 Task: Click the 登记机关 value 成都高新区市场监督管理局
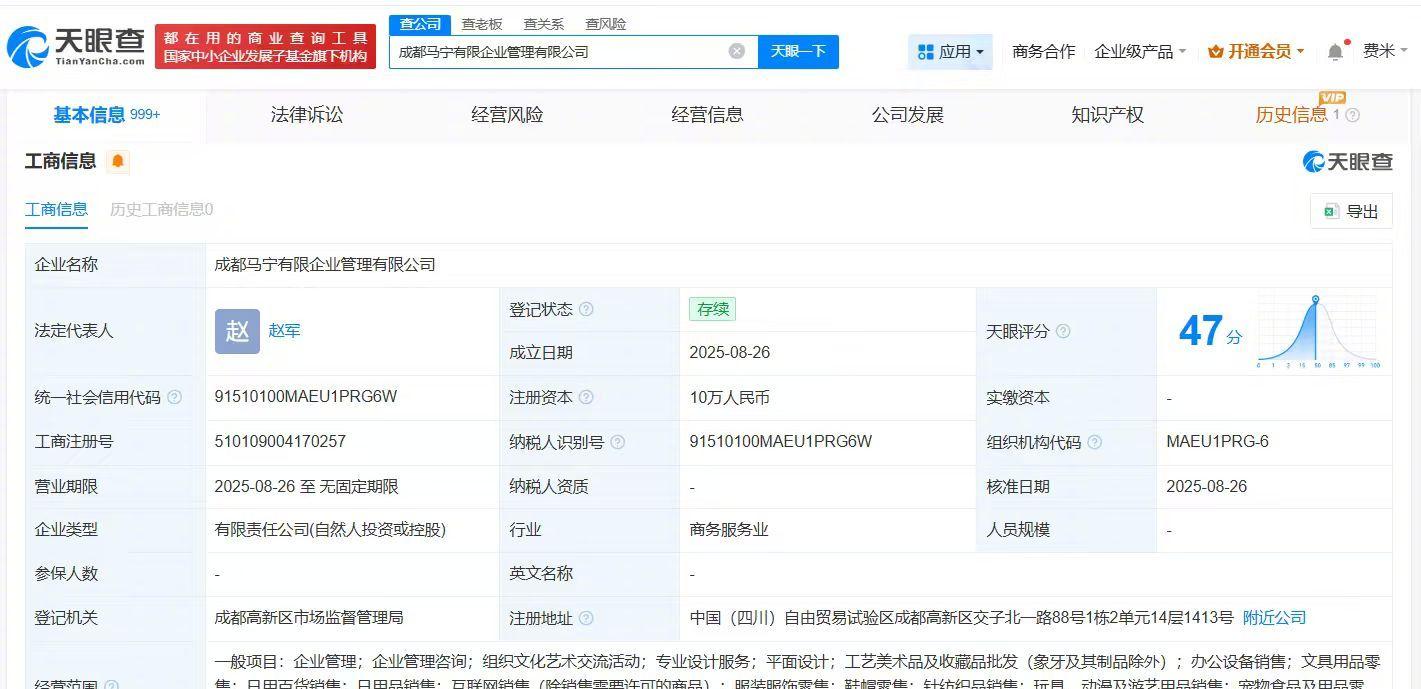[309, 618]
